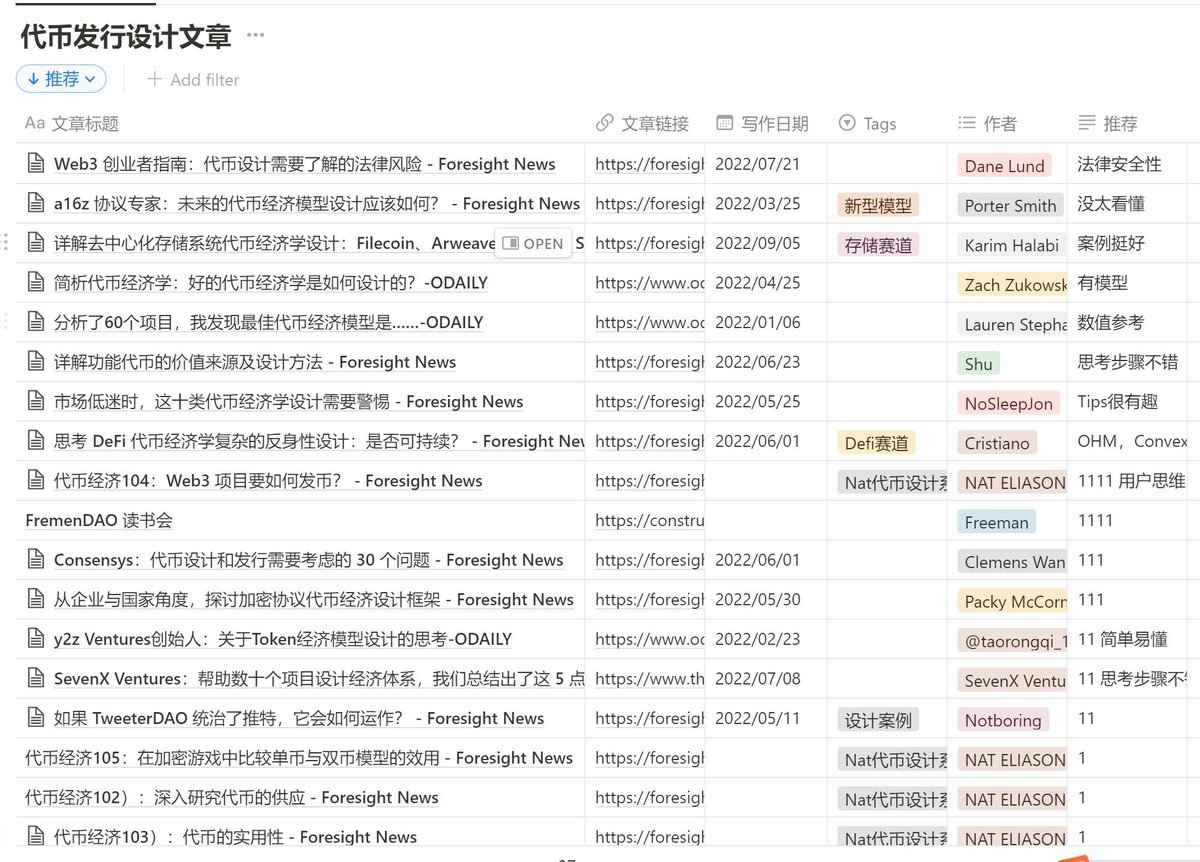This screenshot has width=1200, height=862.
Task: Click 法律安全性 recommendation cell
Action: tap(1127, 164)
